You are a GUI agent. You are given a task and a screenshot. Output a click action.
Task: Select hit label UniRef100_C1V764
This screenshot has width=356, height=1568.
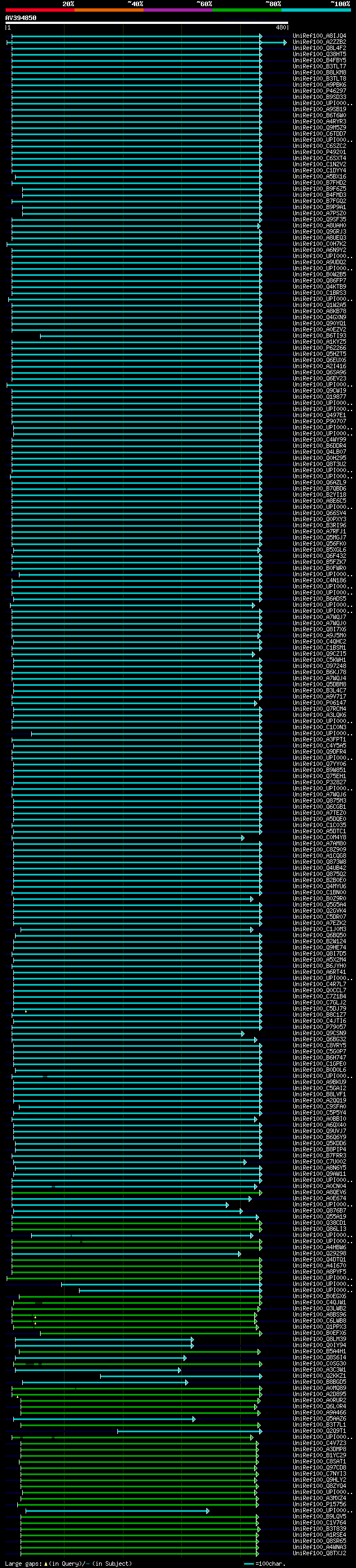pos(319,1522)
